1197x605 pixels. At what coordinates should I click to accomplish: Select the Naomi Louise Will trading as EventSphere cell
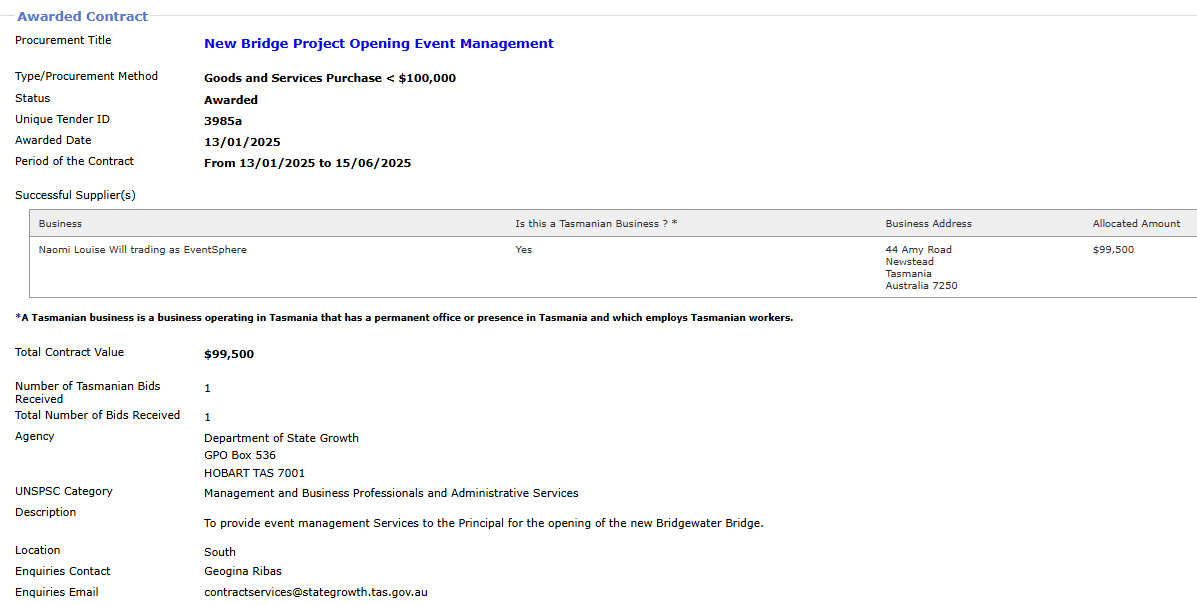pos(143,249)
